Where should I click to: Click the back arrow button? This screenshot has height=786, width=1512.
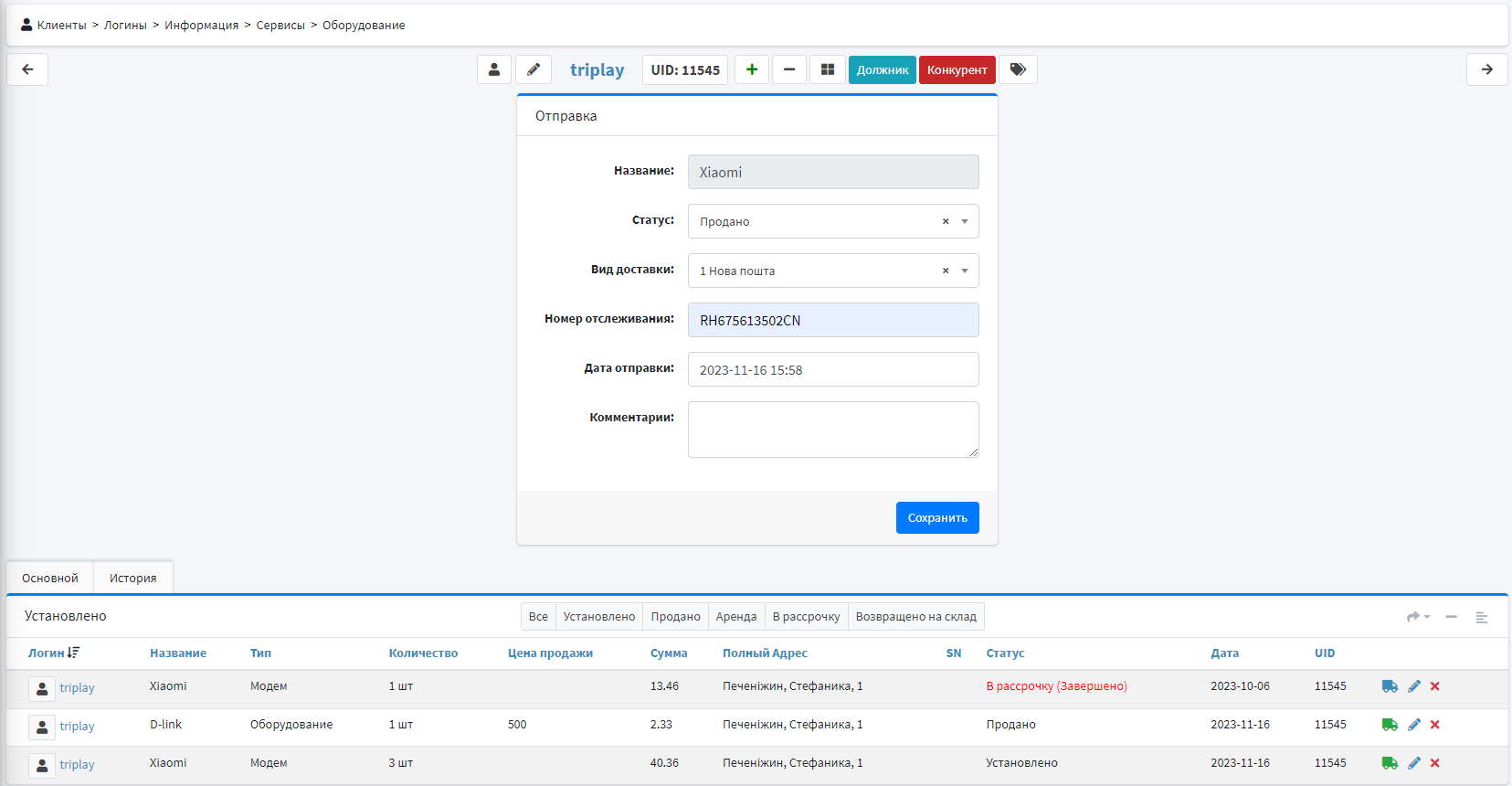pos(27,69)
